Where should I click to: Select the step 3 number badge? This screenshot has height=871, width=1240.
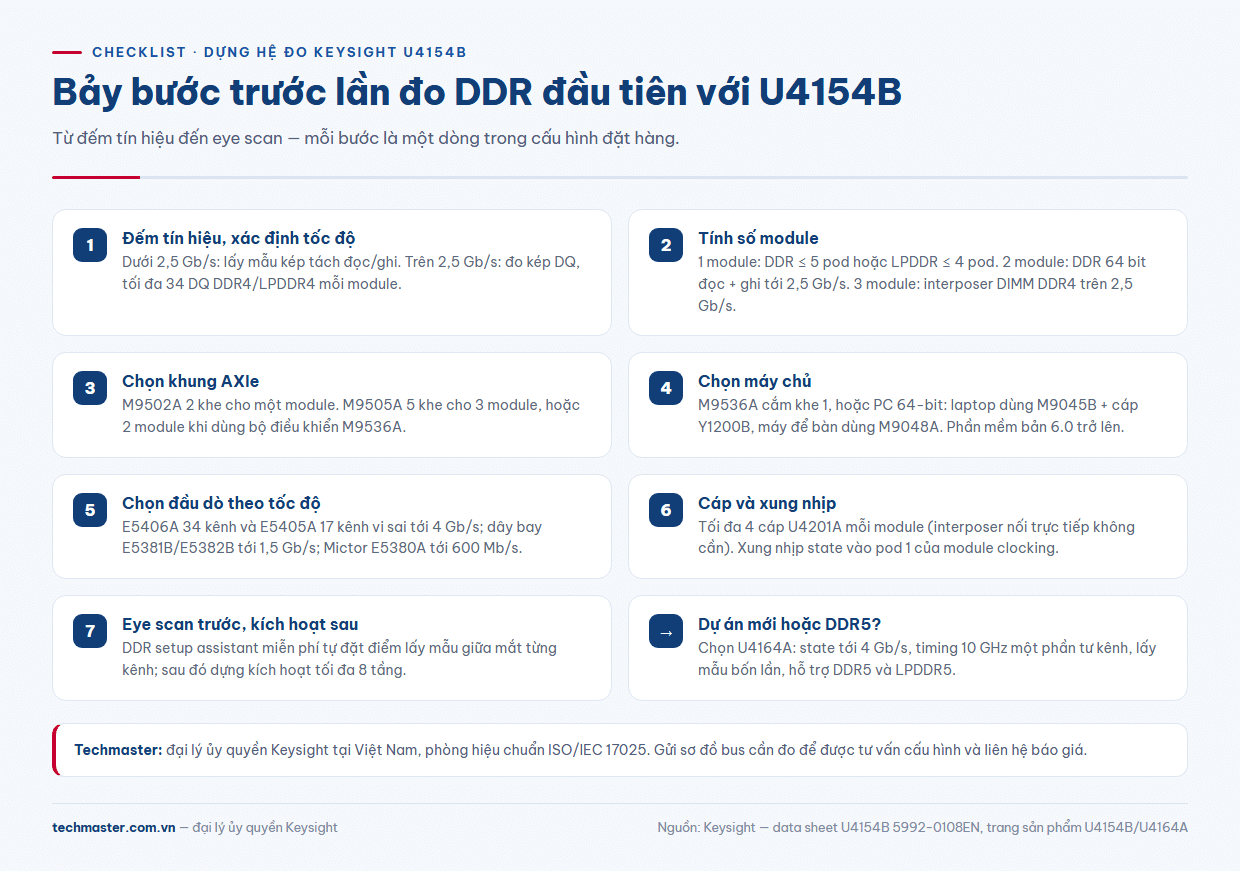coord(90,388)
